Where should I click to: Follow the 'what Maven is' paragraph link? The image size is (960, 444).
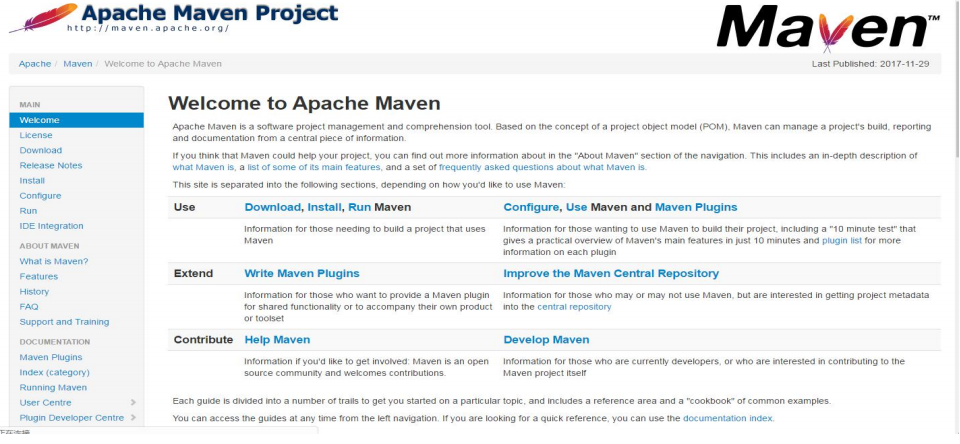point(203,167)
